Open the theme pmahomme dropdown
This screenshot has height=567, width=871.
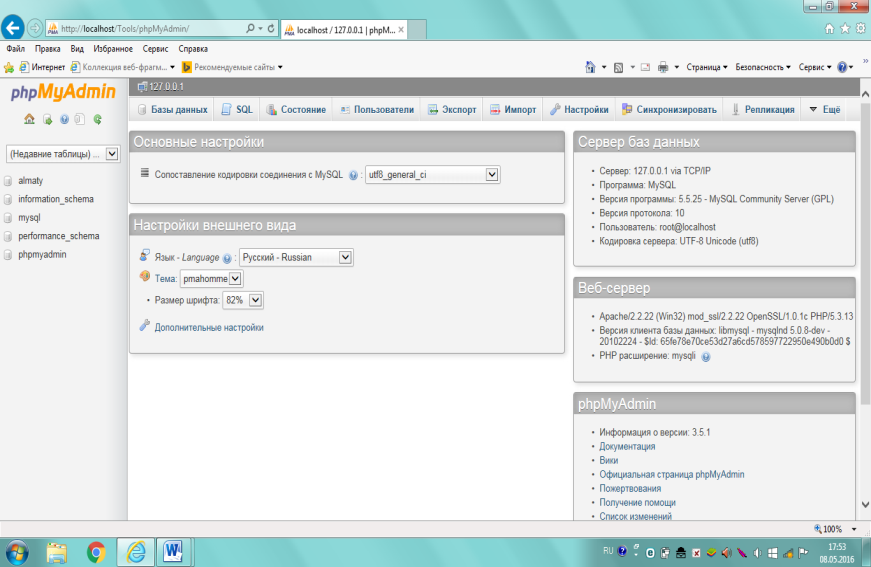(x=212, y=279)
